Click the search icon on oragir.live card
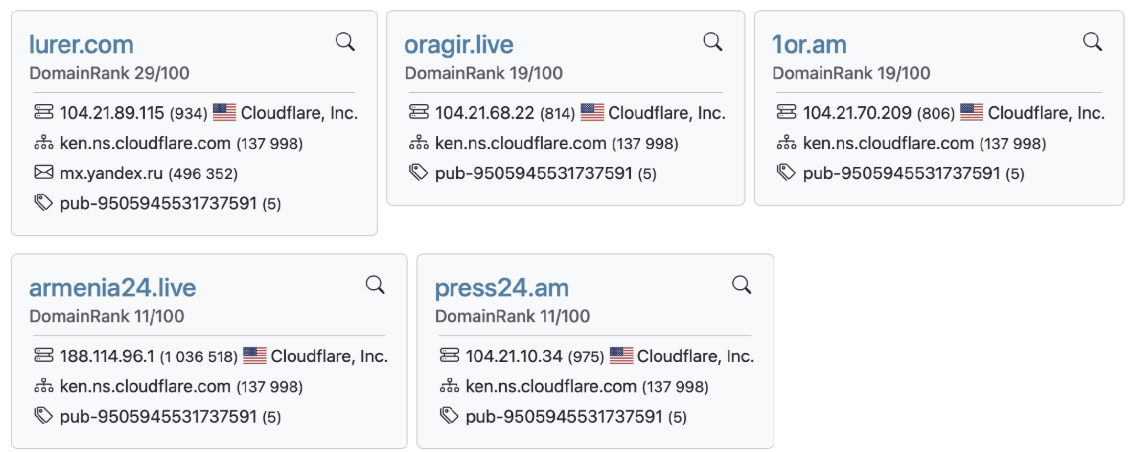 tap(713, 42)
